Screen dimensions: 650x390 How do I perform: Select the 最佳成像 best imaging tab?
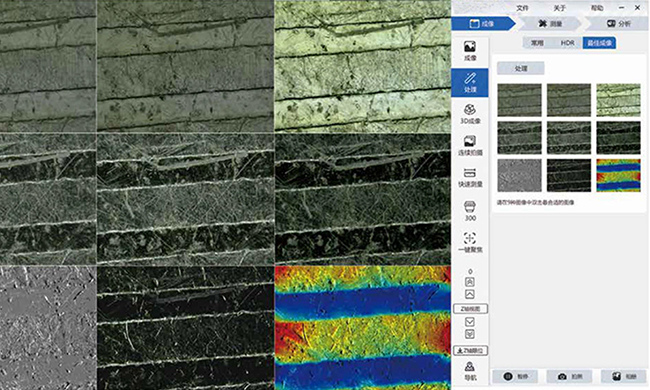(599, 43)
